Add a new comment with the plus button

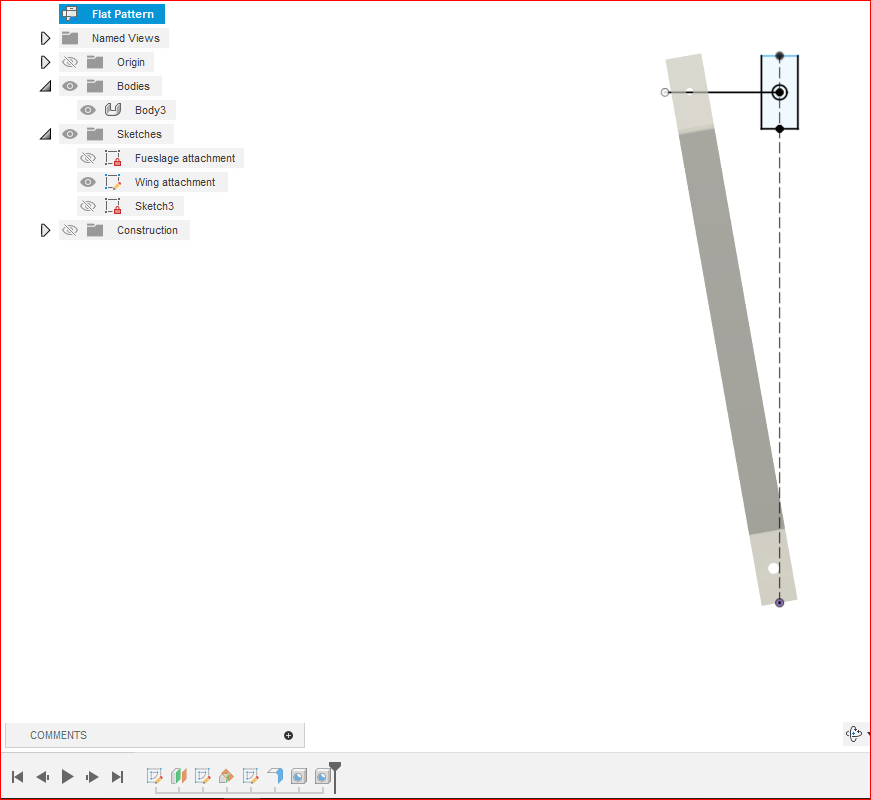click(x=288, y=735)
